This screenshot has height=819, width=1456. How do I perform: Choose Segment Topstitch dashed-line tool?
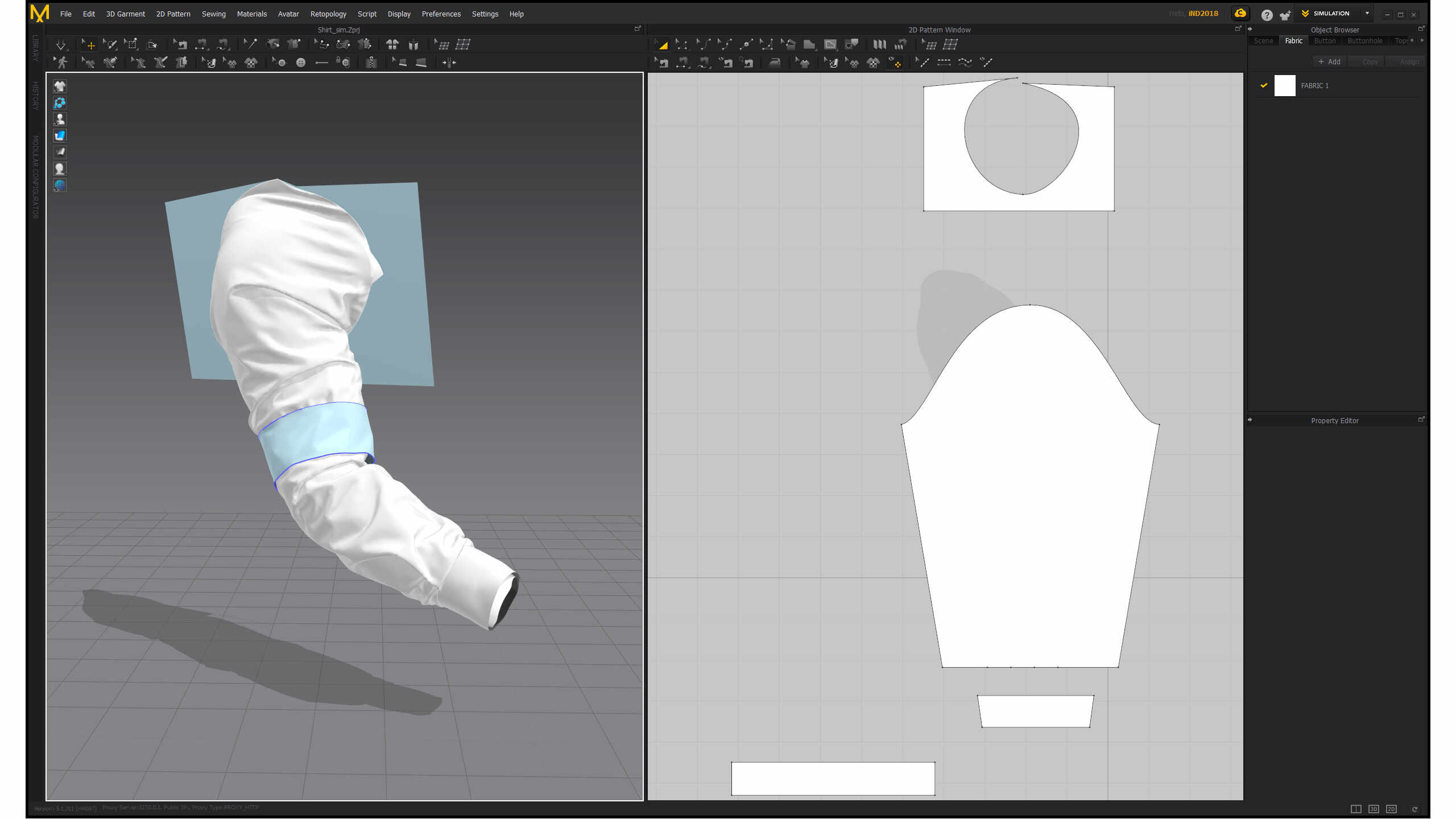coord(944,63)
